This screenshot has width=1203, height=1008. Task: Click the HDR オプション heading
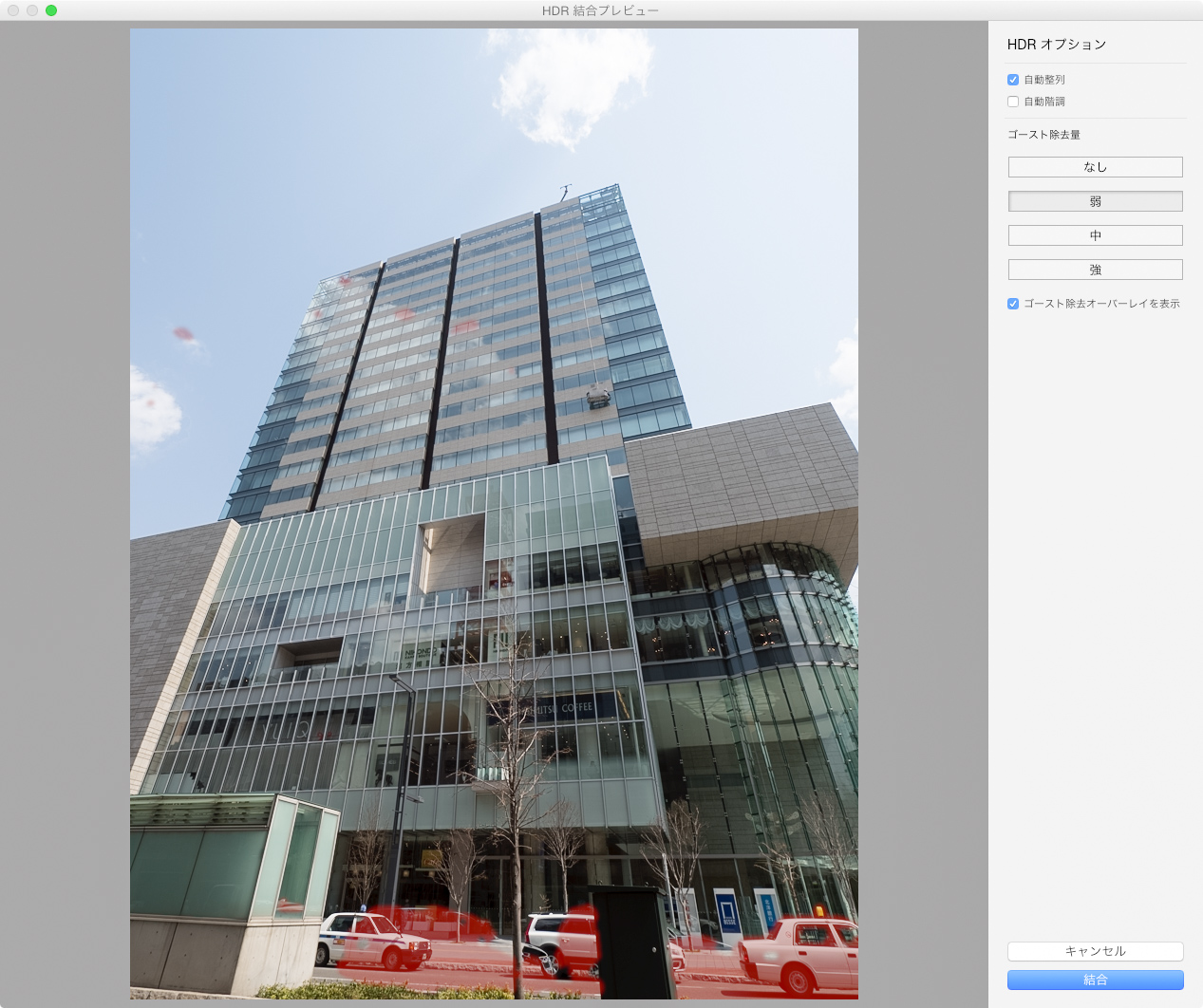[1056, 45]
